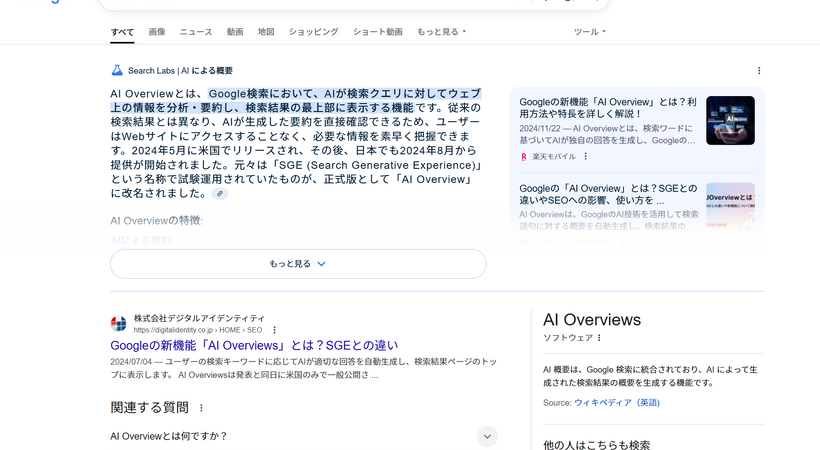Click the AI Overviewとは何ですか？ question text
Image resolution: width=820 pixels, height=450 pixels.
coord(168,436)
